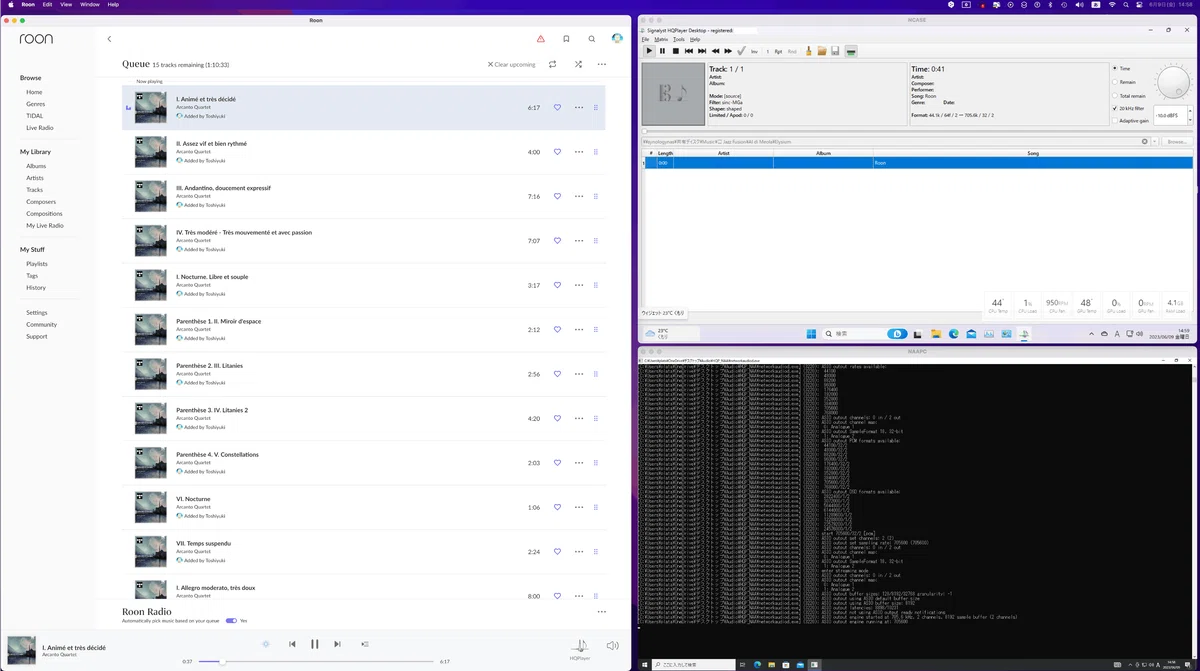Open HQPlayer Tools menu
The width and height of the screenshot is (1200, 671).
click(x=679, y=39)
